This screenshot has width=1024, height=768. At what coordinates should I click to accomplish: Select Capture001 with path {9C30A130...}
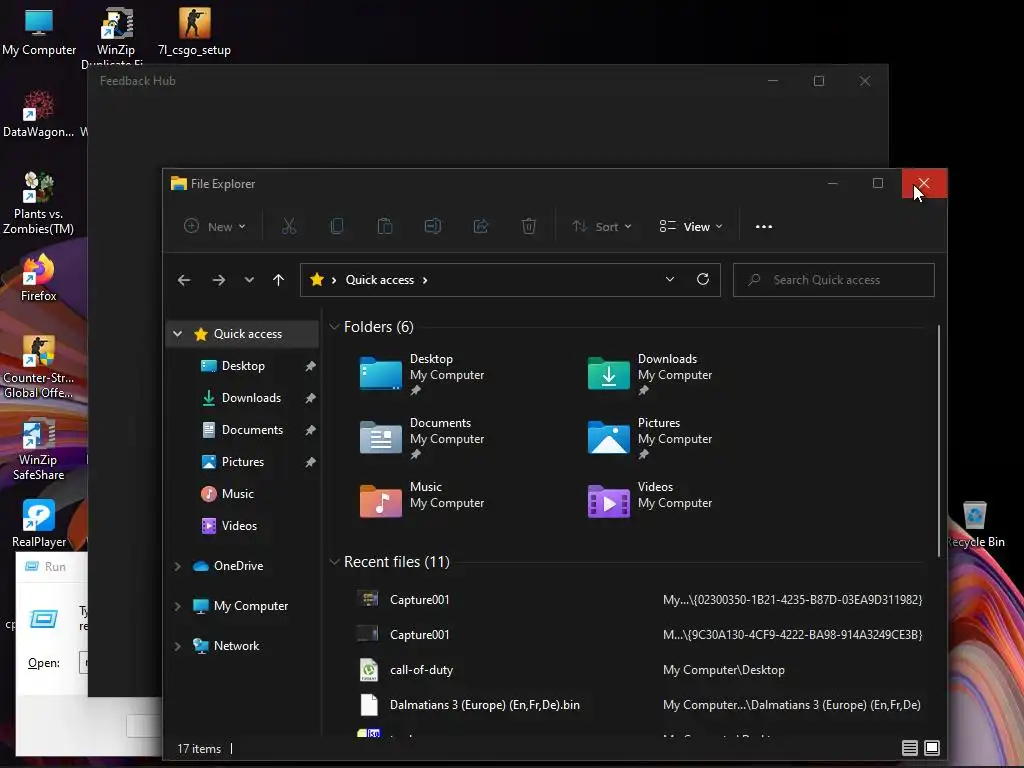coord(639,634)
